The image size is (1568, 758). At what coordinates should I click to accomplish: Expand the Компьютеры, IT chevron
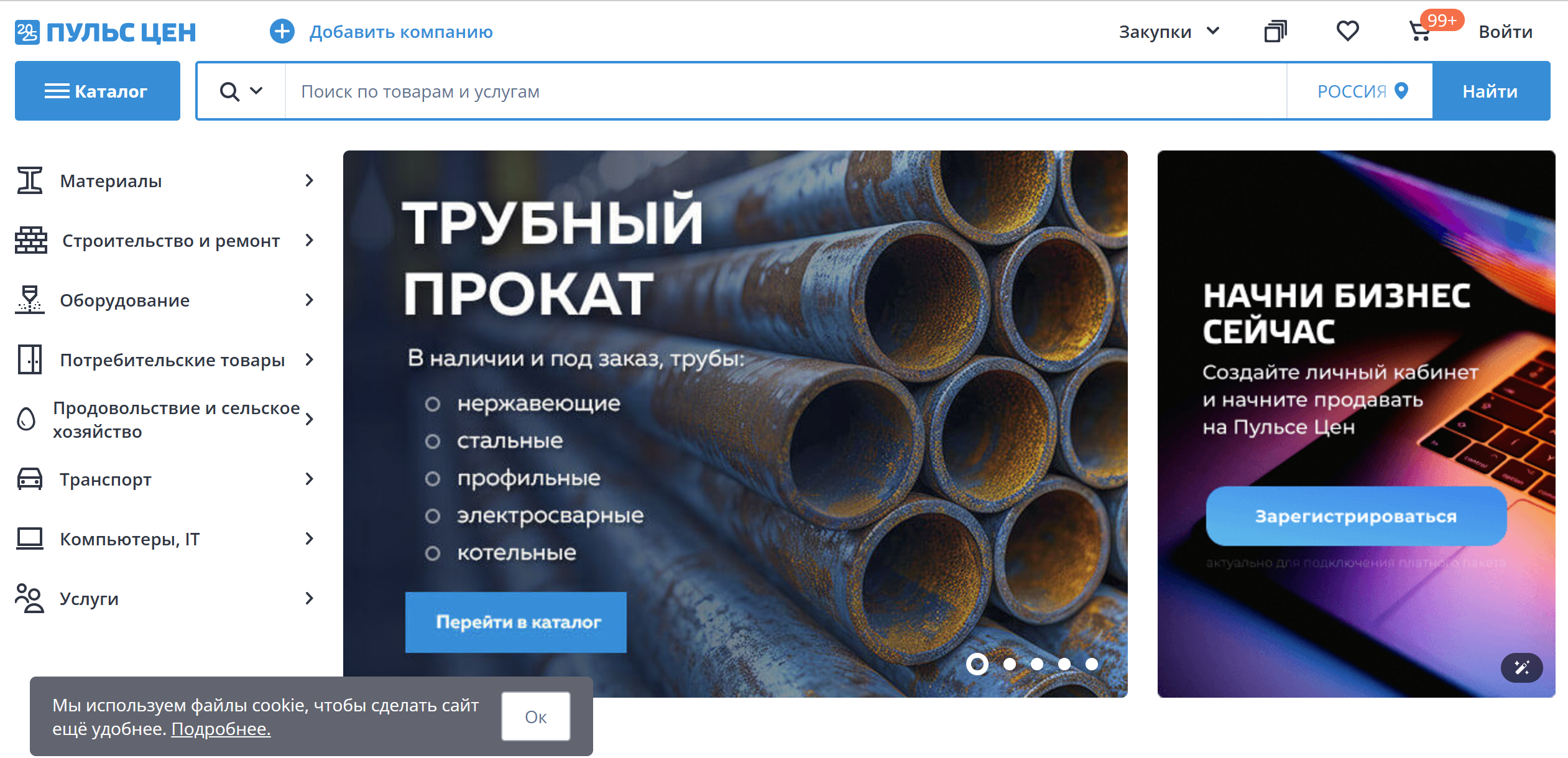pos(310,538)
